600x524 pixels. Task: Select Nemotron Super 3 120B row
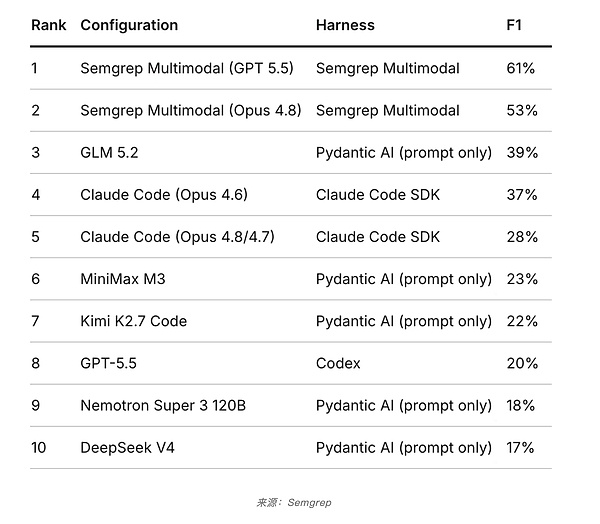[291, 405]
